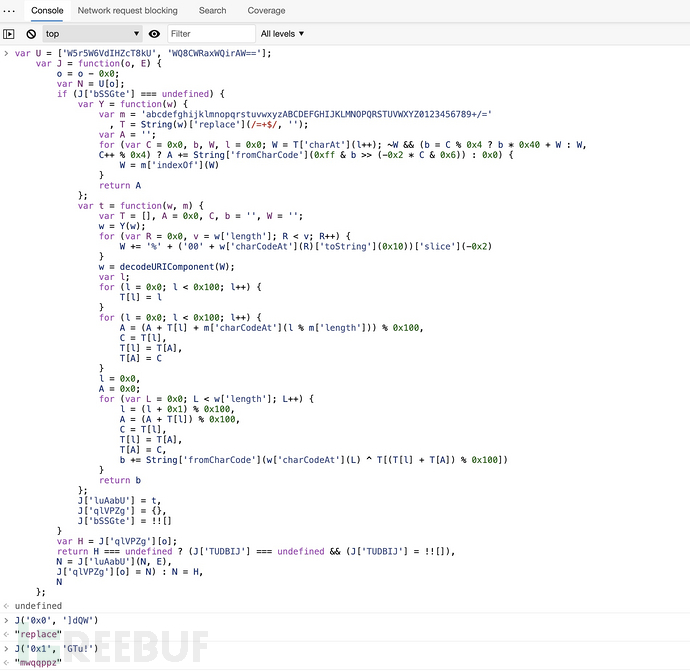Open the Network request blocking tab
Viewport: 690px width, 671px height.
pos(127,10)
